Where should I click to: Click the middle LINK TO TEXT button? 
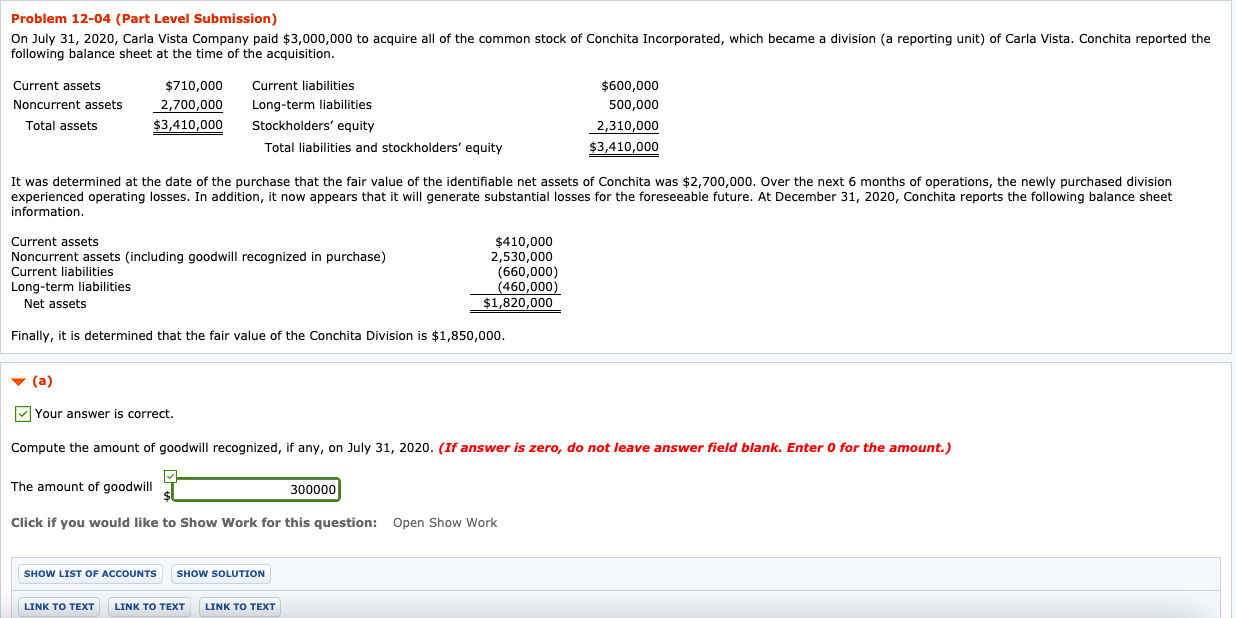149,606
